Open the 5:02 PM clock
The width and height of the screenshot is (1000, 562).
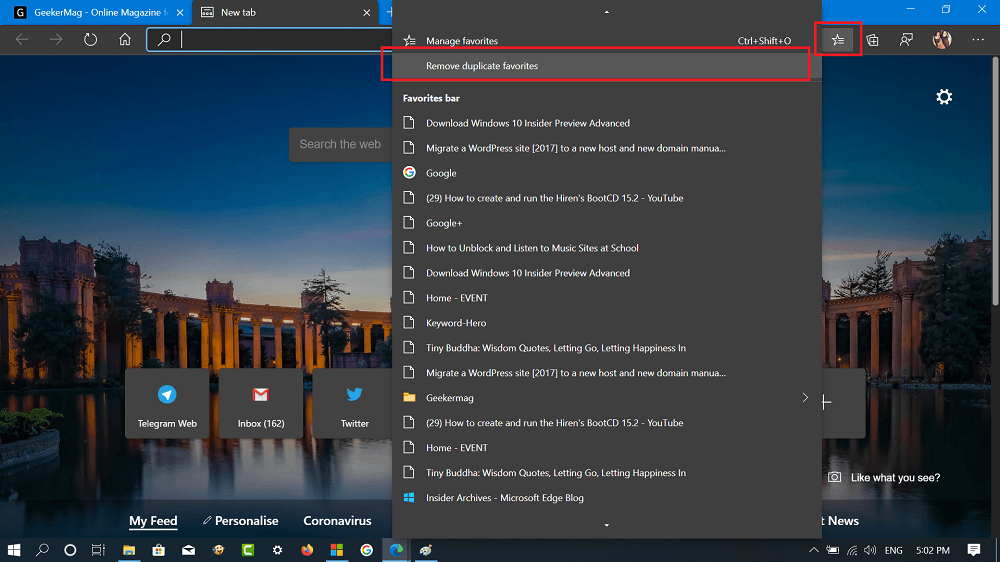[932, 550]
